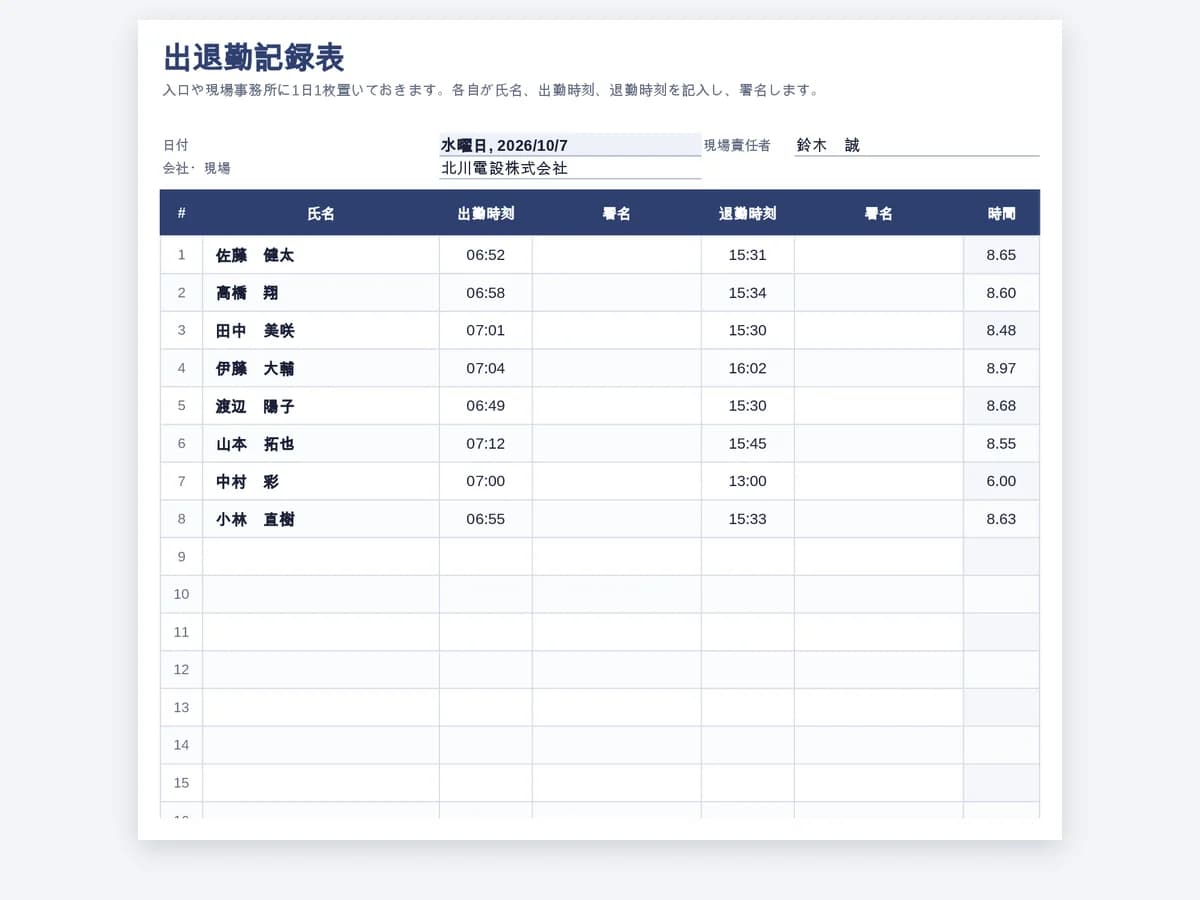The width and height of the screenshot is (1200, 900).
Task: Click clock-in time 07:12
Action: click(x=486, y=444)
